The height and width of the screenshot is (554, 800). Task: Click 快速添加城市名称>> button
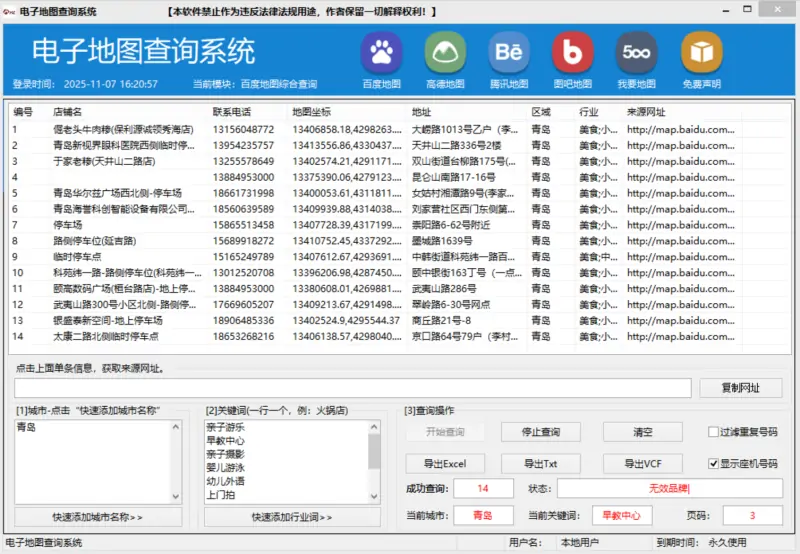pos(98,517)
